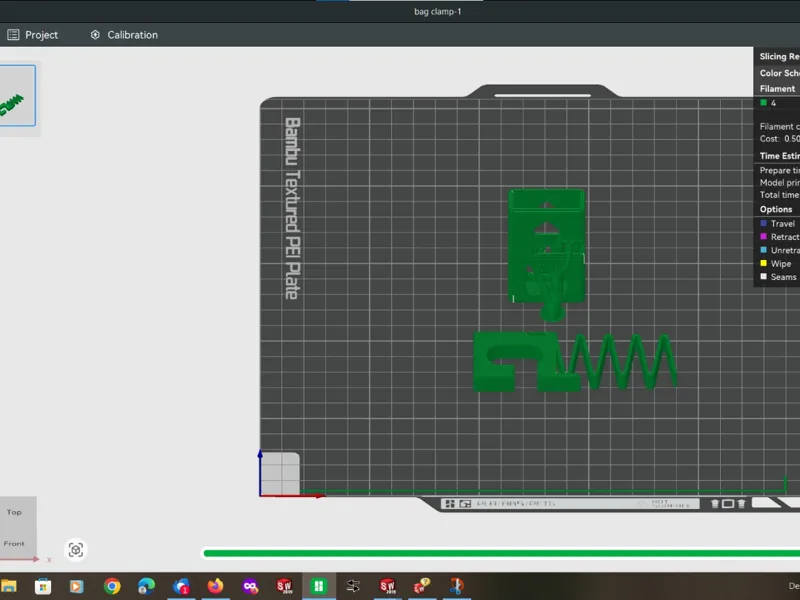Screen dimensions: 800x600
Task: Collapse the Options section header
Action: click(x=776, y=209)
